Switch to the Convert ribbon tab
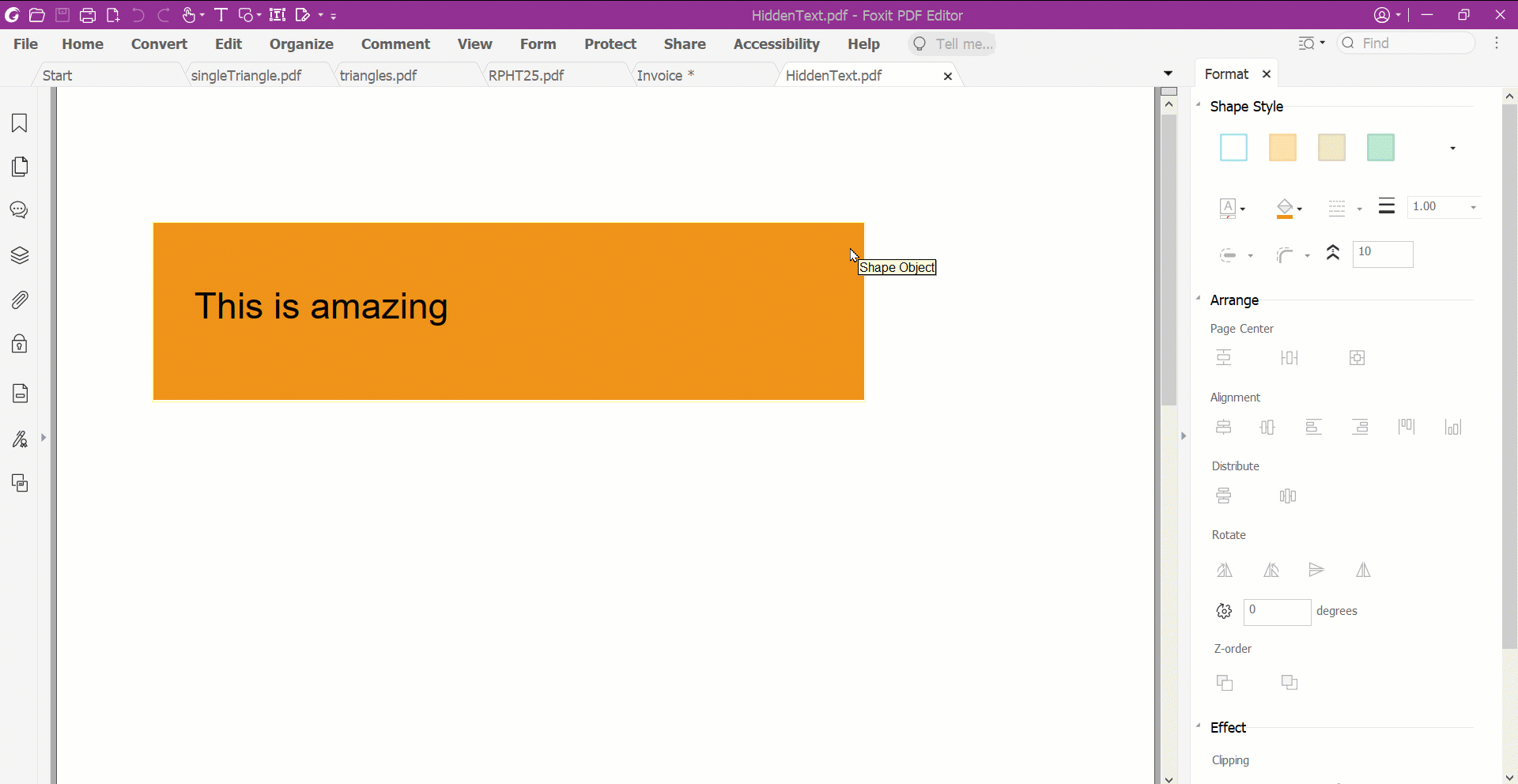 click(x=159, y=43)
